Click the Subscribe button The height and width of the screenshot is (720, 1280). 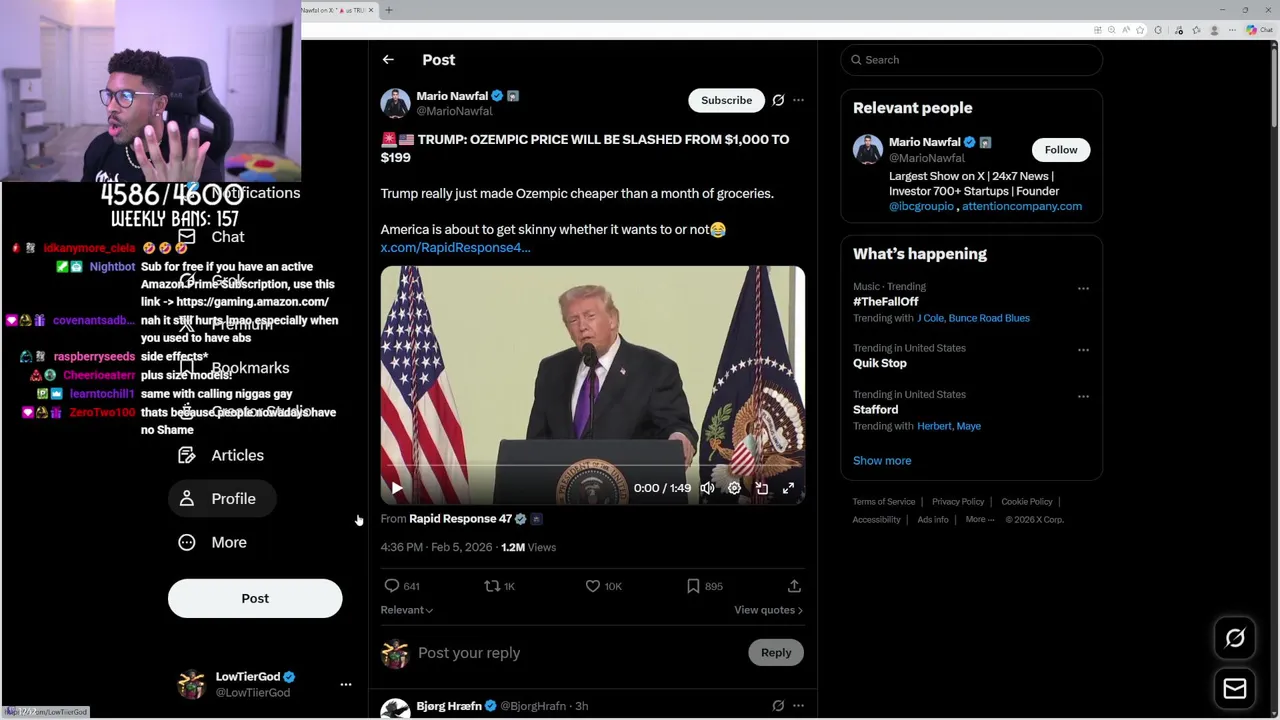726,100
